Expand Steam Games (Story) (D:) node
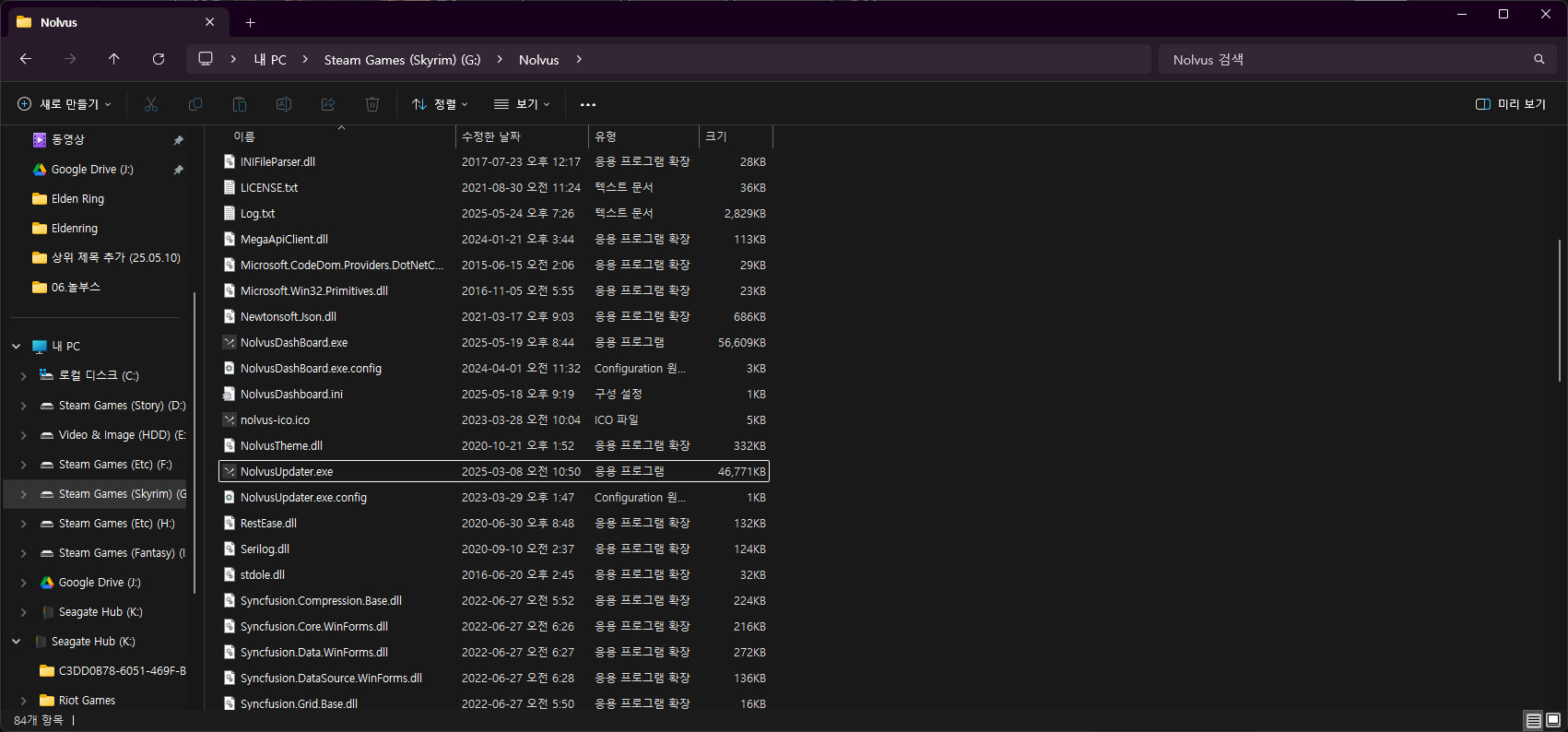 pos(23,406)
